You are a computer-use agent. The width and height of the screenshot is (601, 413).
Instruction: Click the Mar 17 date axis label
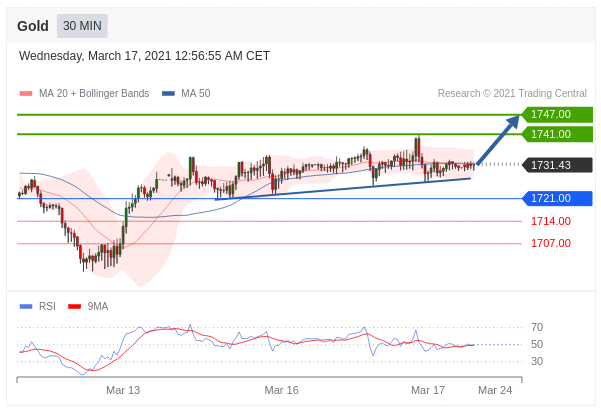[428, 390]
